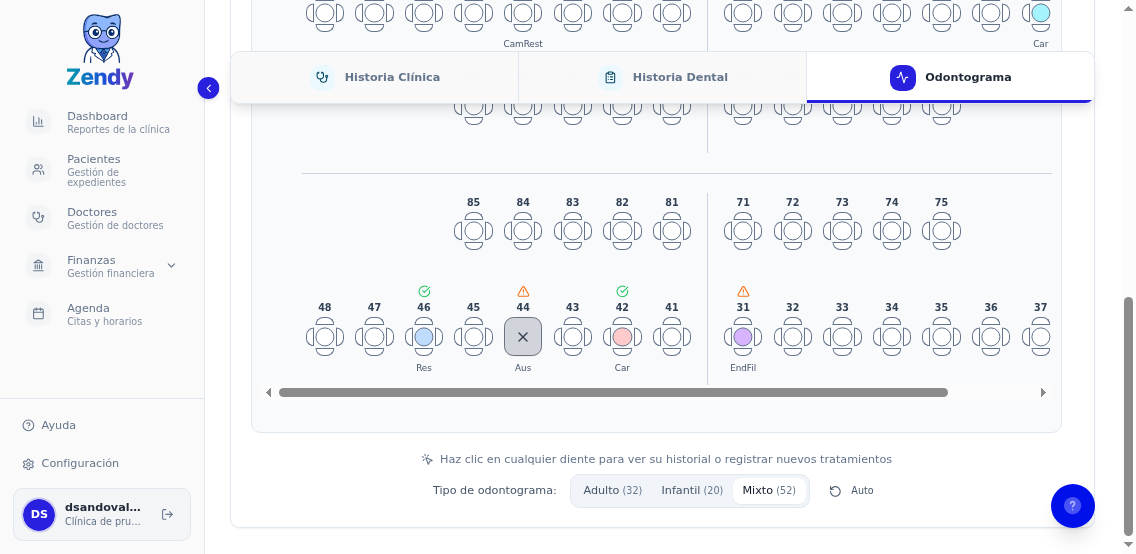Select primary tooth 71
Screen dimensions: 1136x554
point(743,231)
